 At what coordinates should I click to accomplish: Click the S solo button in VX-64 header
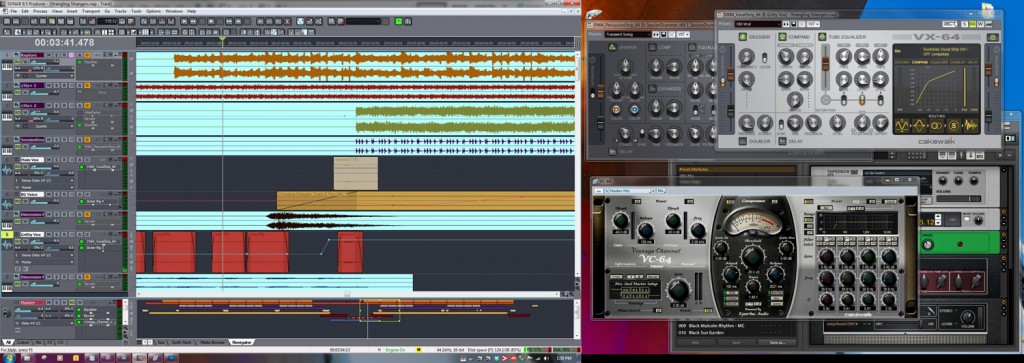point(965,24)
